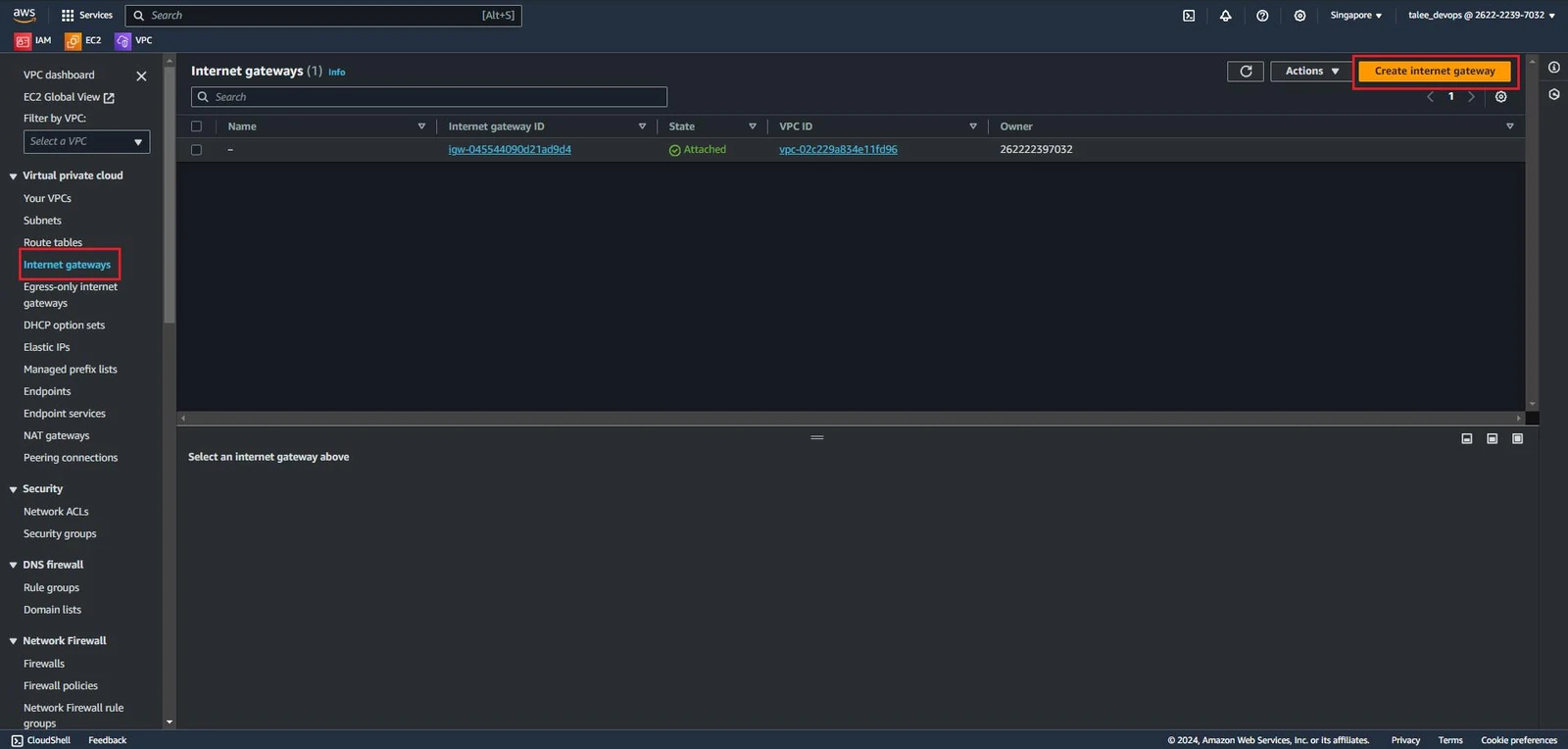Screen dimensions: 1568x749
Task: Click Create internet gateway button
Action: point(1435,71)
